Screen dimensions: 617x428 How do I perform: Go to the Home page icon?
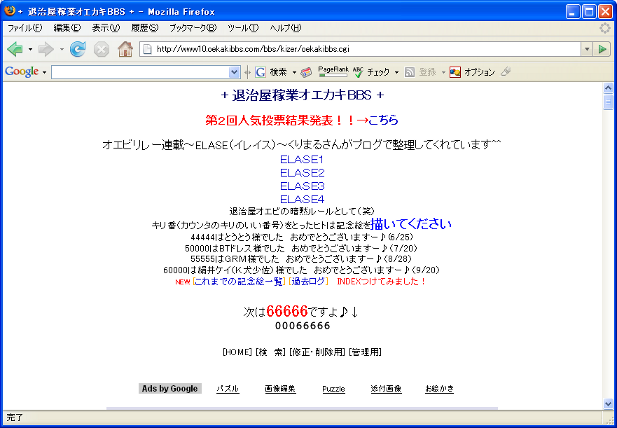point(125,48)
